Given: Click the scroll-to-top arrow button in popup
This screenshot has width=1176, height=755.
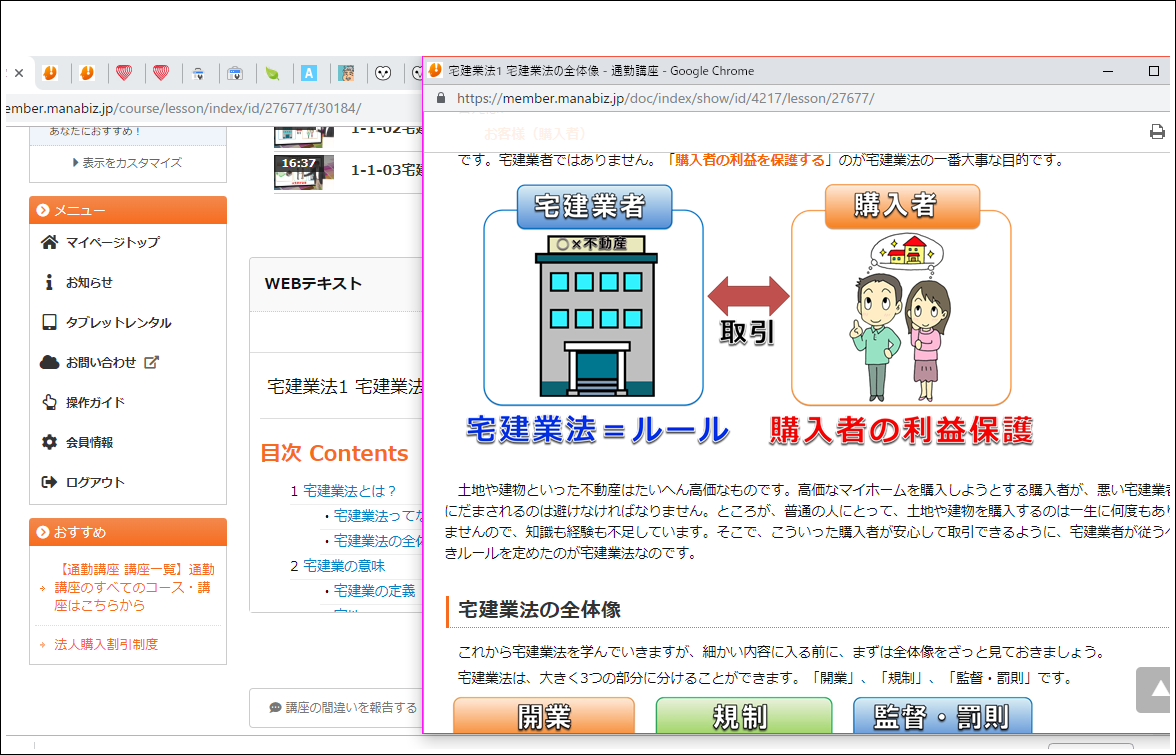Looking at the screenshot, I should click(1156, 690).
